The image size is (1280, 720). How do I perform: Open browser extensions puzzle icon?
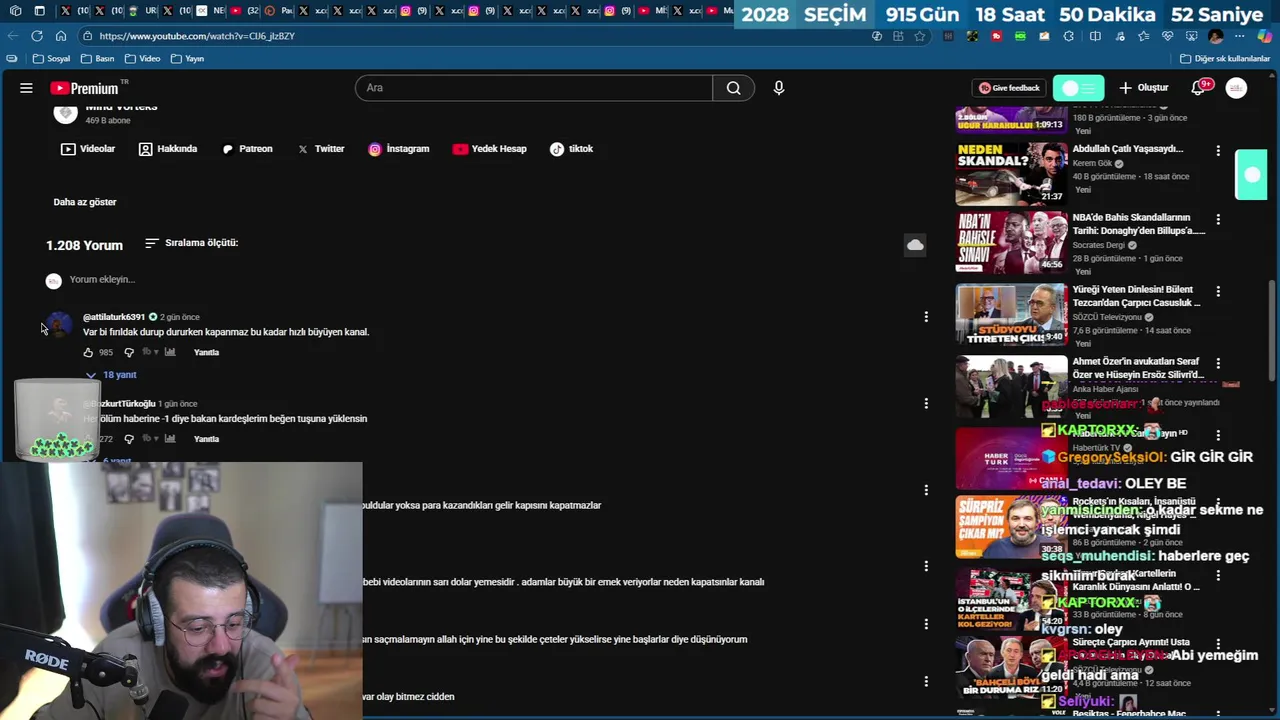[1069, 36]
